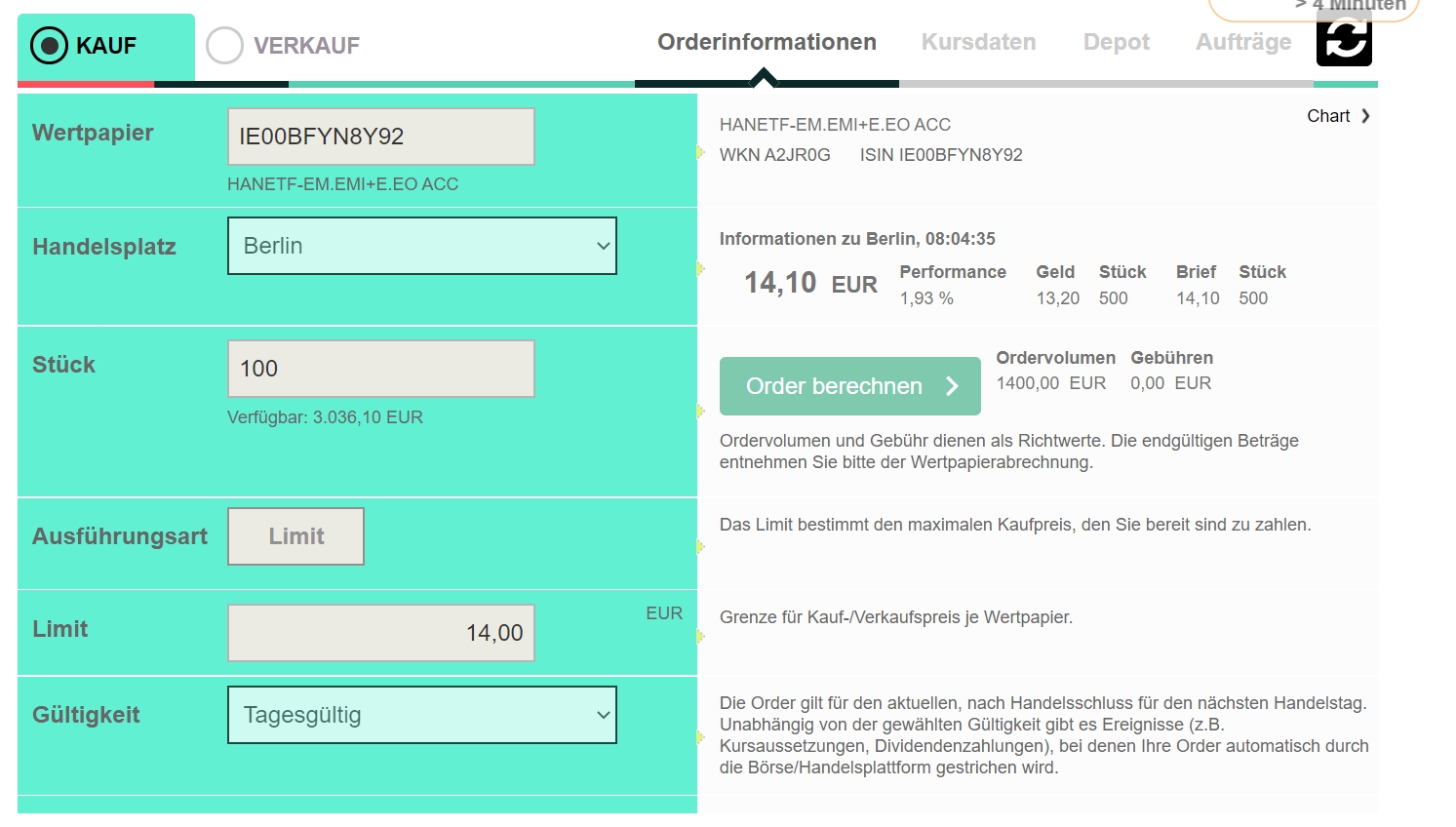The image size is (1456, 827).
Task: Click the Limit row arrow marker
Action: [x=700, y=637]
